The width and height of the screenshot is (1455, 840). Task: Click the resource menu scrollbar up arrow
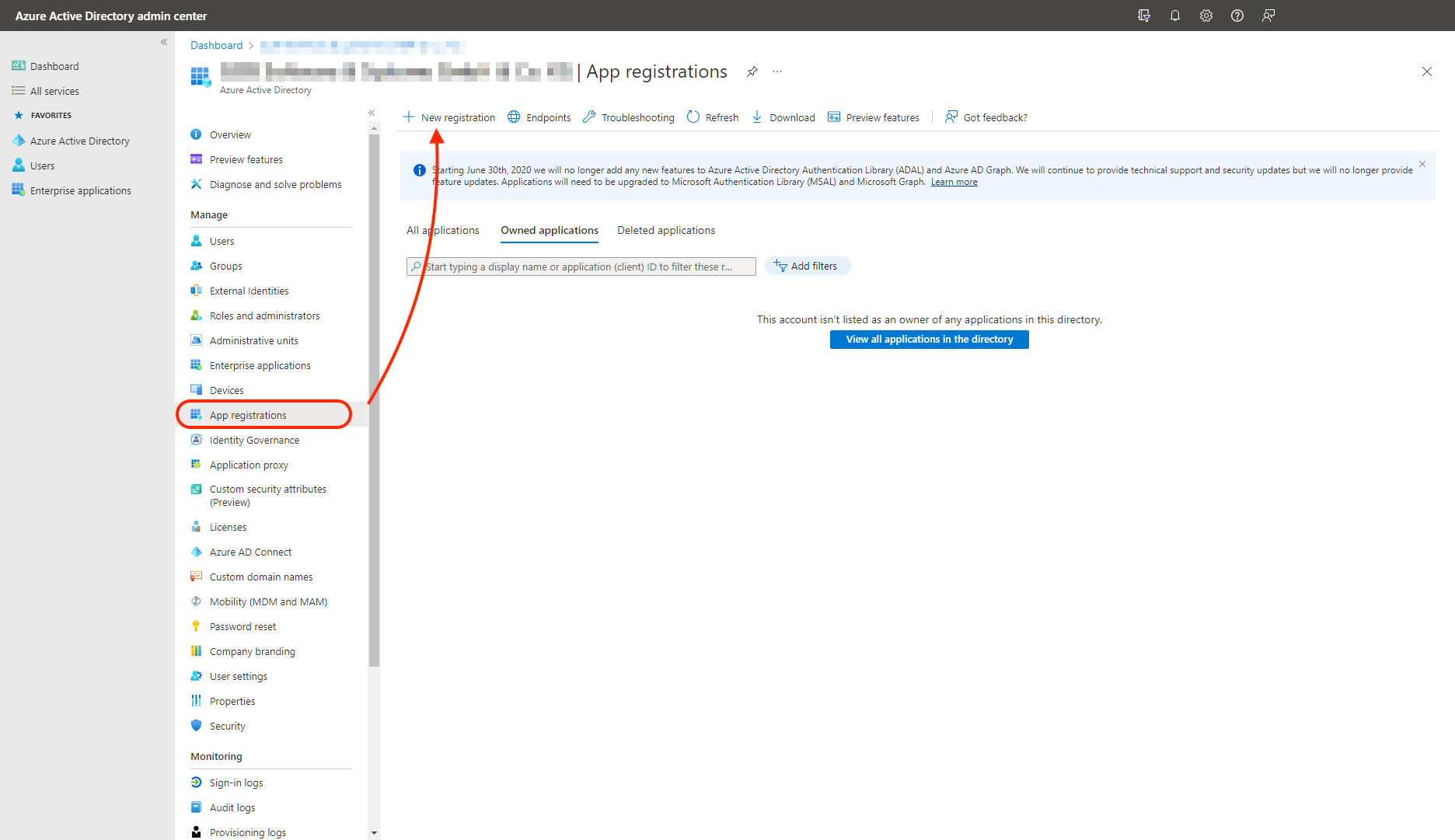coord(374,128)
